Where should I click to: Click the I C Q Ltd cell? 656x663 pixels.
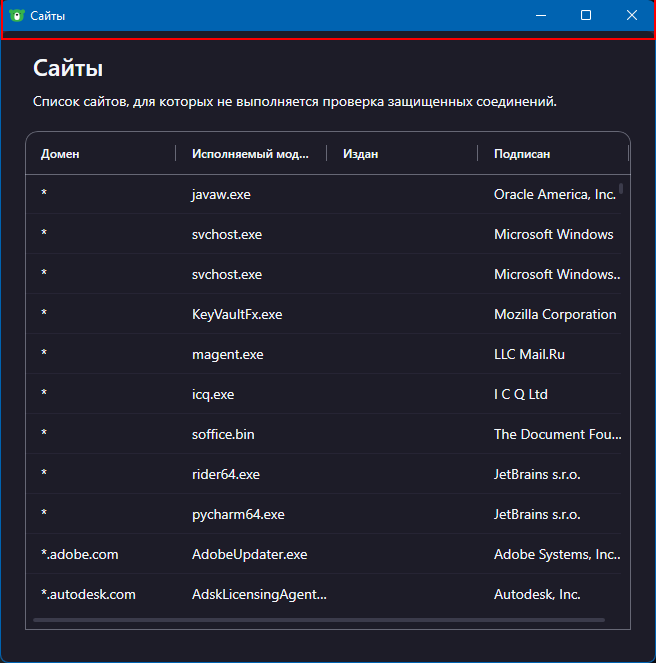[521, 395]
